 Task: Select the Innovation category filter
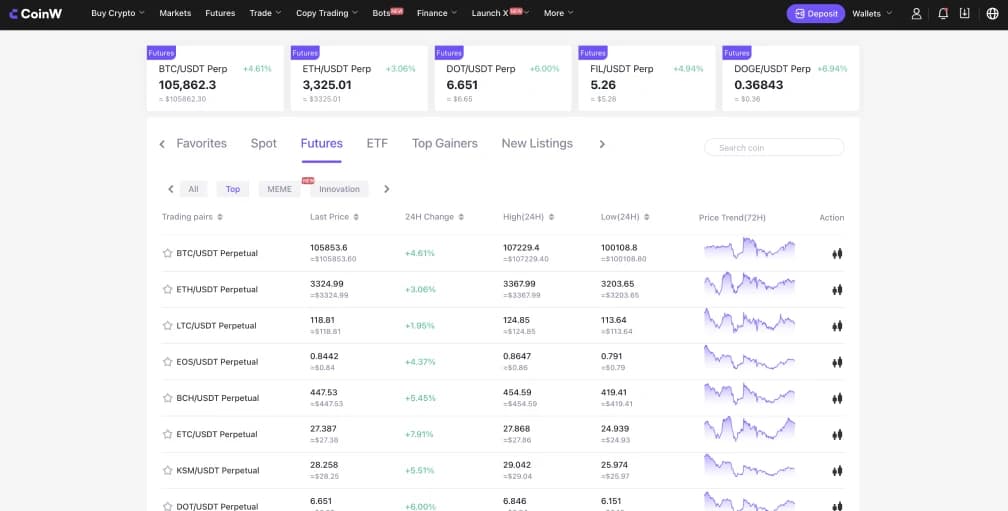pos(339,189)
